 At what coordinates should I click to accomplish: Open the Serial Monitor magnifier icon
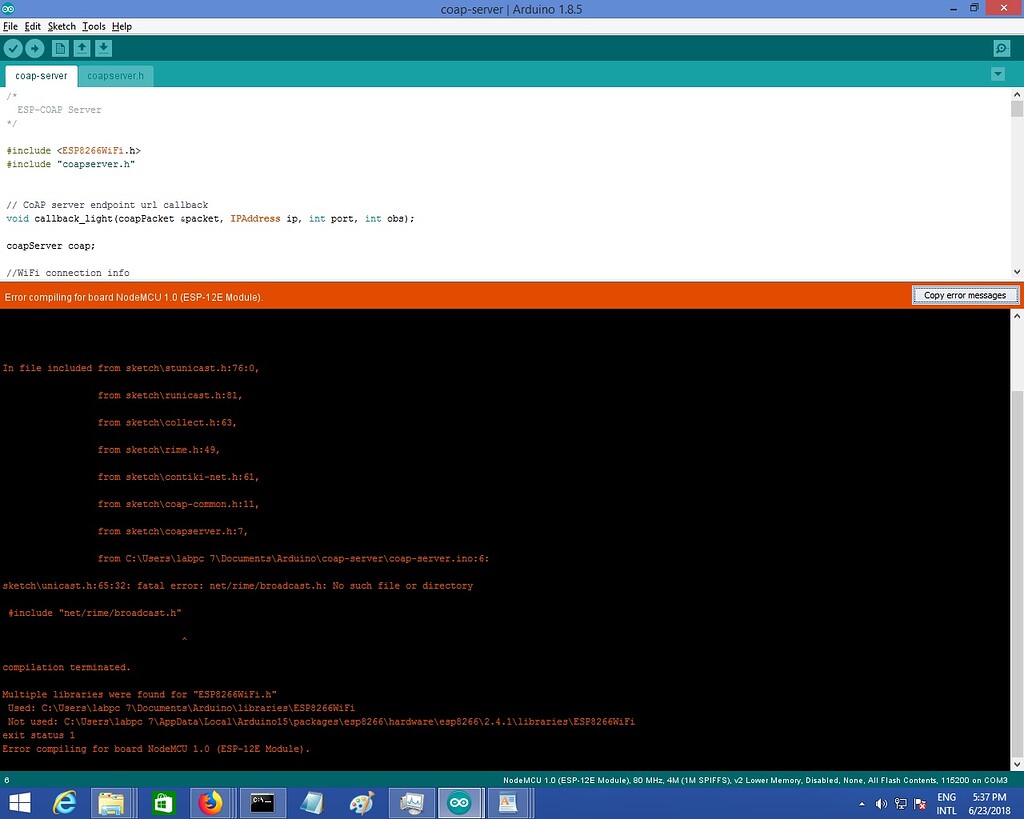(x=1000, y=47)
